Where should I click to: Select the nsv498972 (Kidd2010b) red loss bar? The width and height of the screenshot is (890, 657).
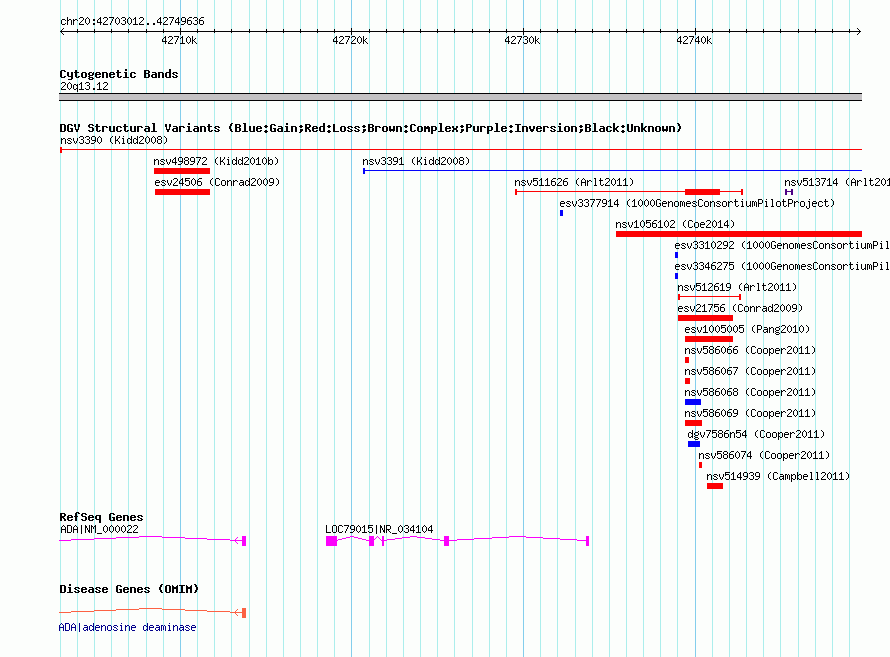click(x=182, y=171)
